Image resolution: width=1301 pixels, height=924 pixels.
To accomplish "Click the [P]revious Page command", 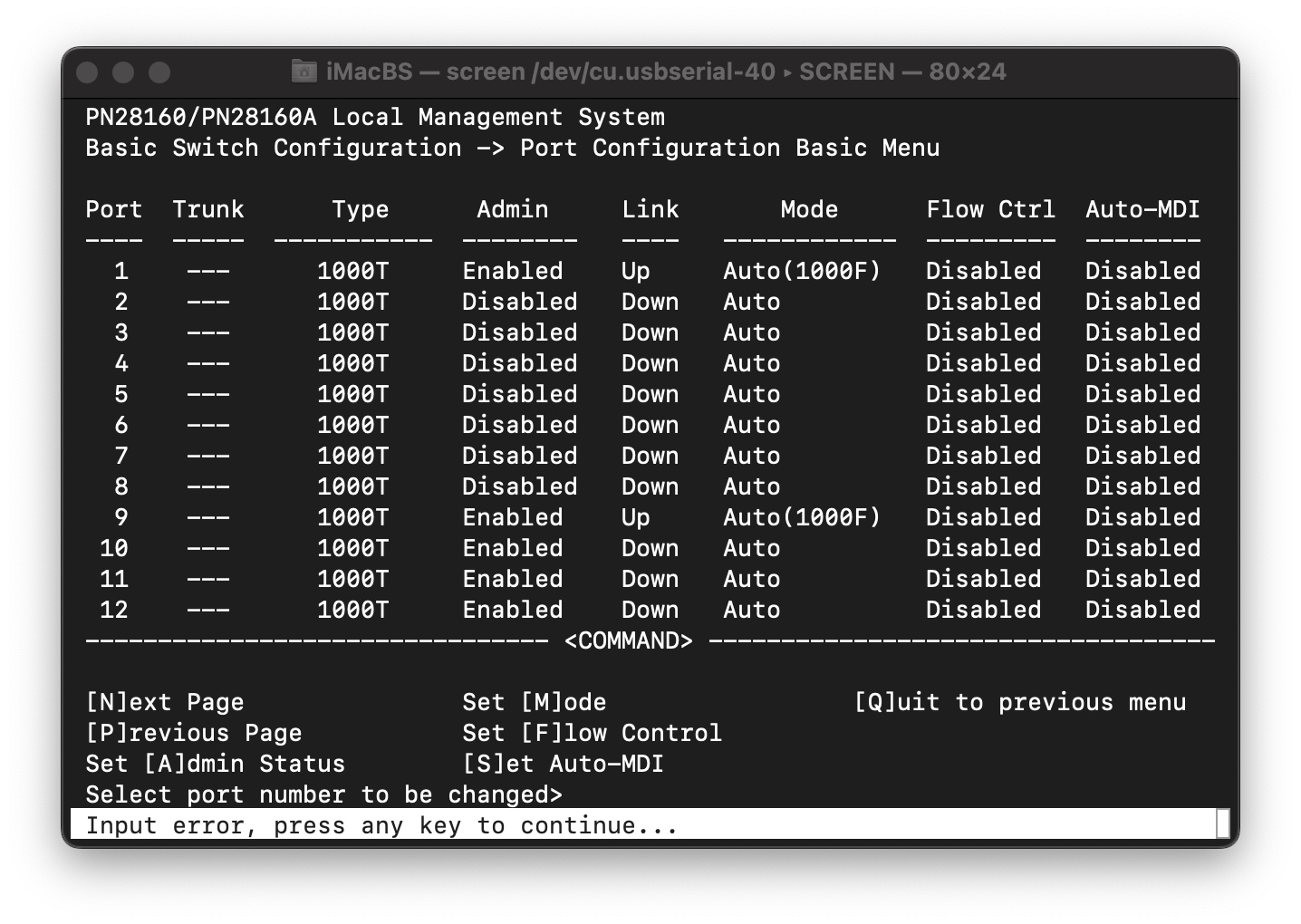I will 194,733.
